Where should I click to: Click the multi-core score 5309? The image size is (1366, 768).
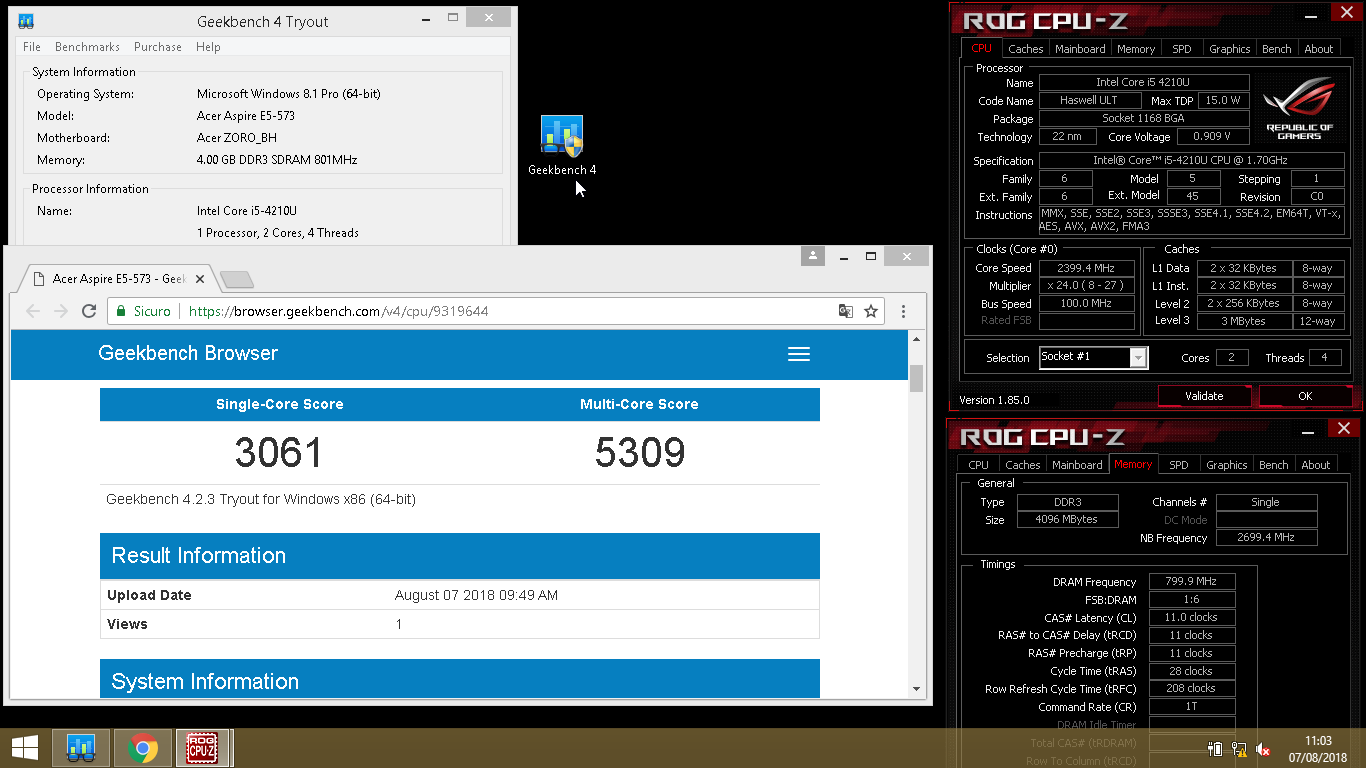tap(640, 453)
